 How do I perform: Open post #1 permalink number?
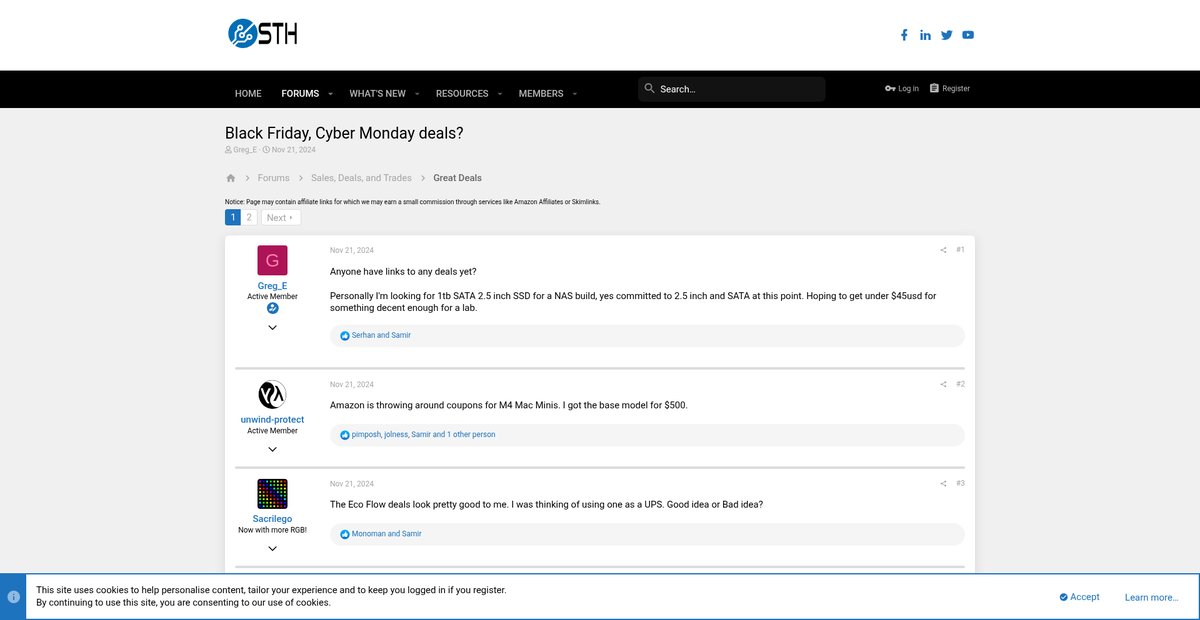click(x=960, y=250)
